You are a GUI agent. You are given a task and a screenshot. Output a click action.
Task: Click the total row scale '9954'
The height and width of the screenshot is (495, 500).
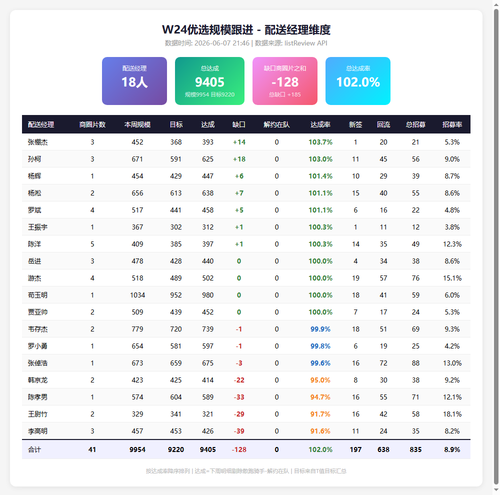[137, 450]
